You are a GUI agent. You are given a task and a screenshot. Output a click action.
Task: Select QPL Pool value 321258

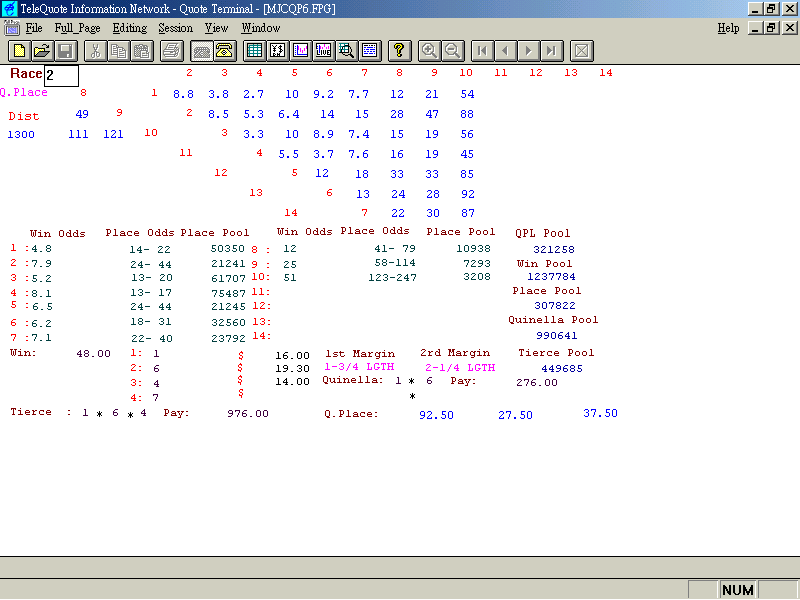(x=554, y=249)
